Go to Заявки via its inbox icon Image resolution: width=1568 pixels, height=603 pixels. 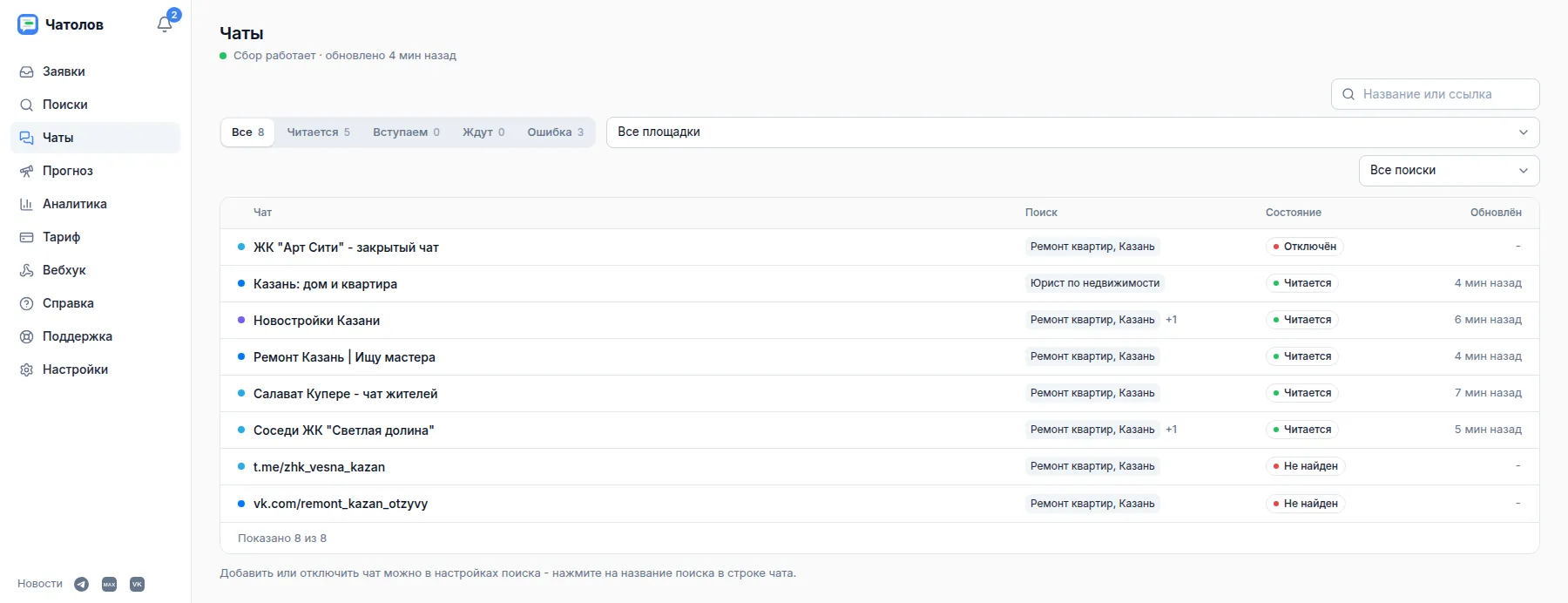27,71
